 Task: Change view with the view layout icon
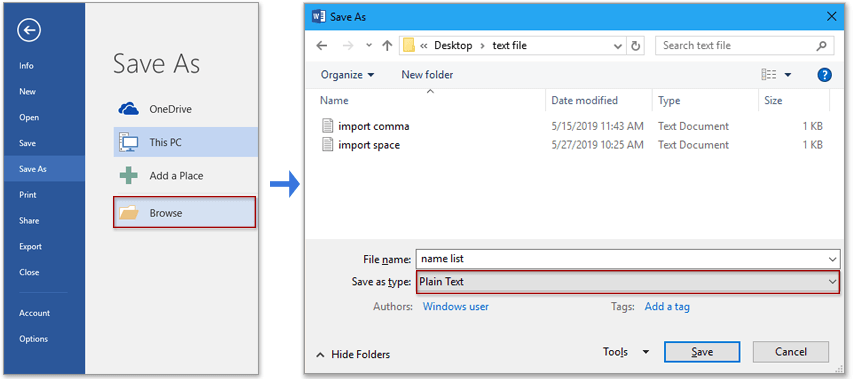point(769,74)
